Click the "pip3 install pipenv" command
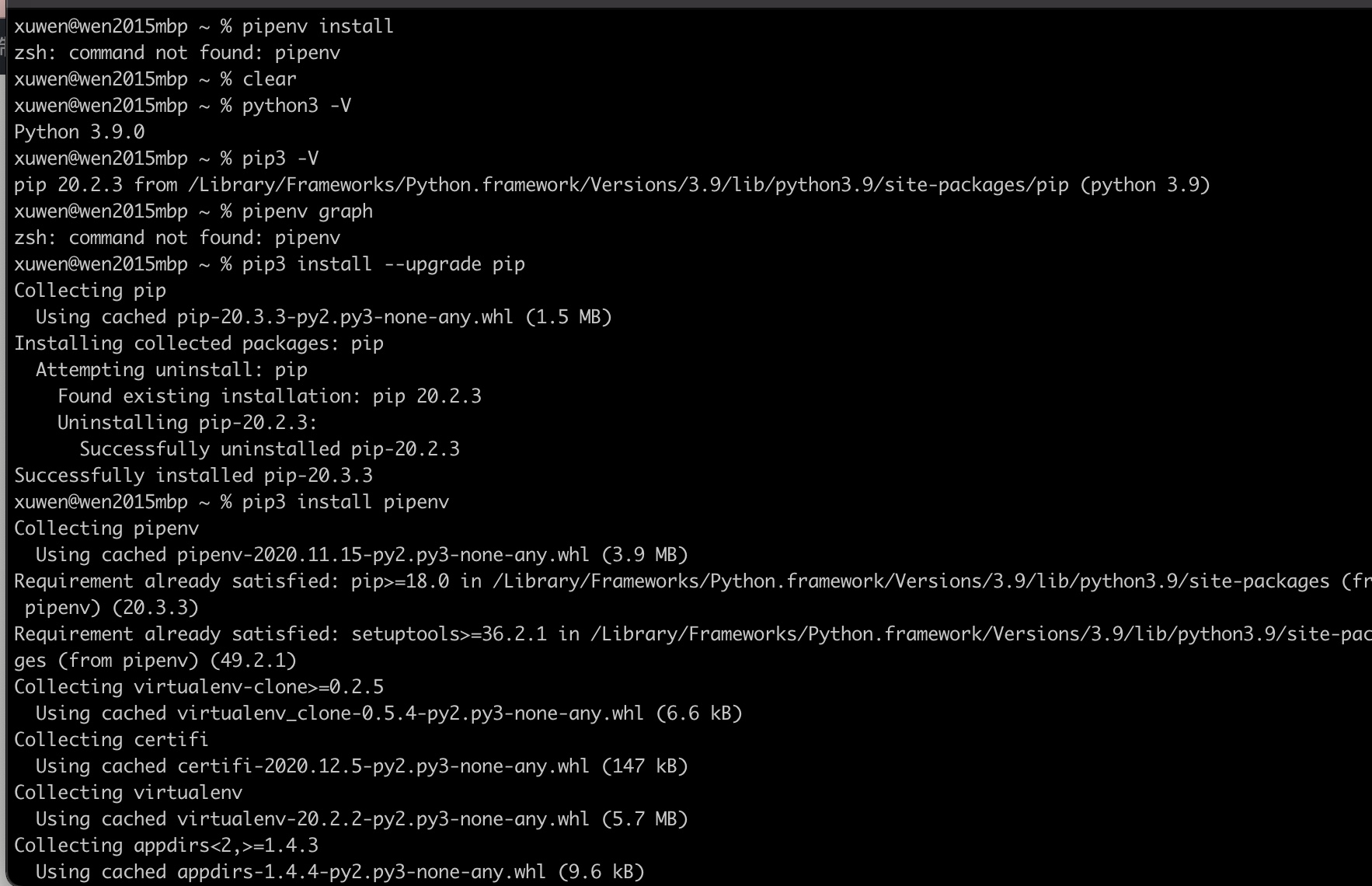This screenshot has width=1372, height=886. coord(345,502)
